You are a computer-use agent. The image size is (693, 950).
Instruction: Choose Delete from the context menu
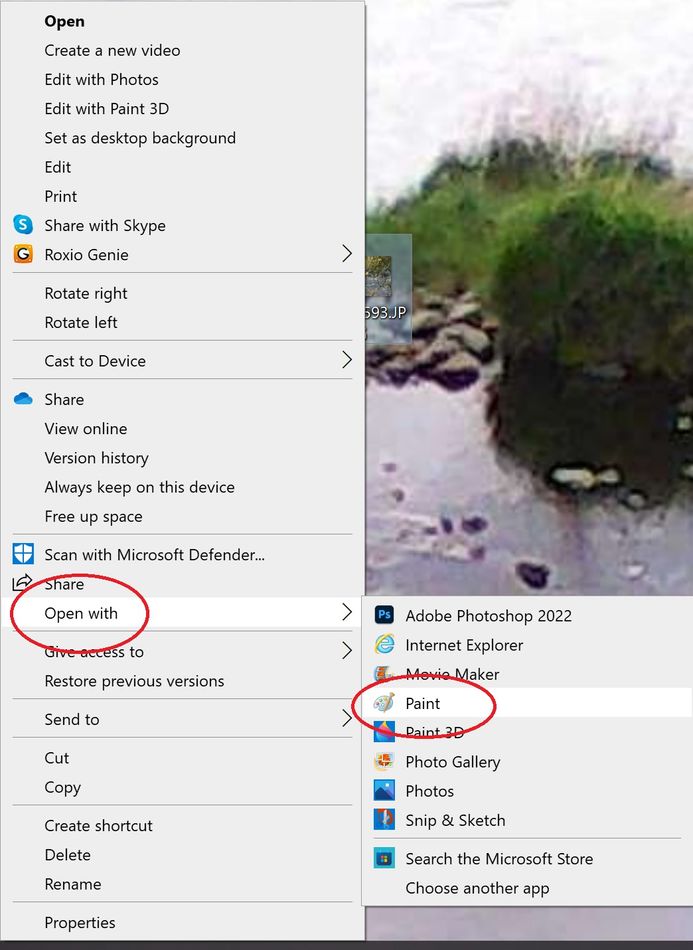click(67, 855)
